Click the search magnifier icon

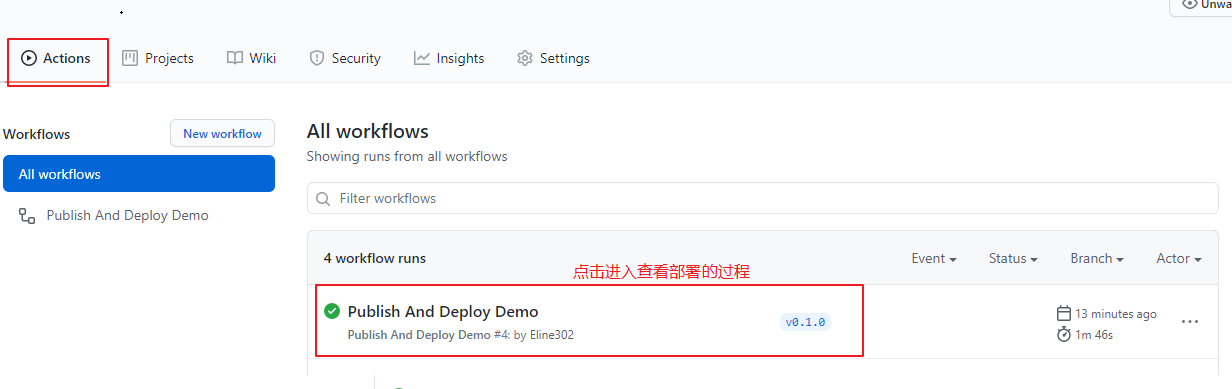click(323, 199)
